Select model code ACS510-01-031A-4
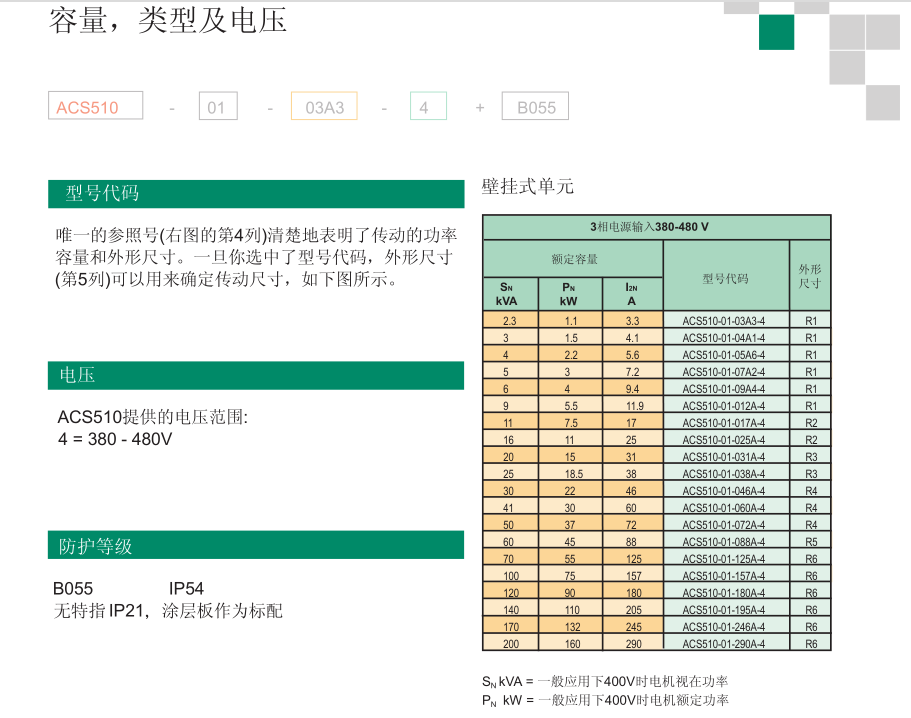Viewport: 911px width, 718px height. 724,457
